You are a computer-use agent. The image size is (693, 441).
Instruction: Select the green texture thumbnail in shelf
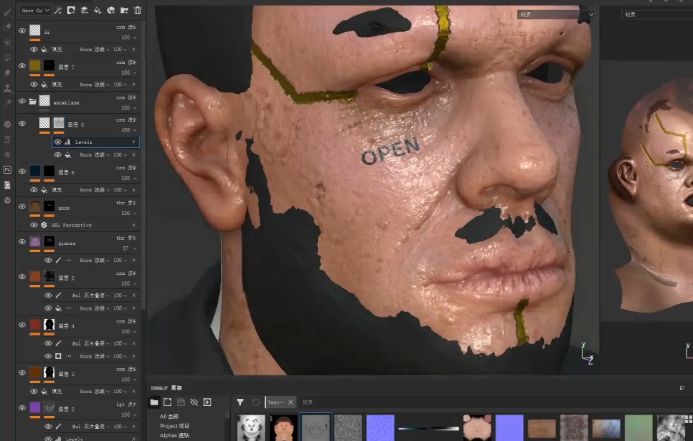639,428
